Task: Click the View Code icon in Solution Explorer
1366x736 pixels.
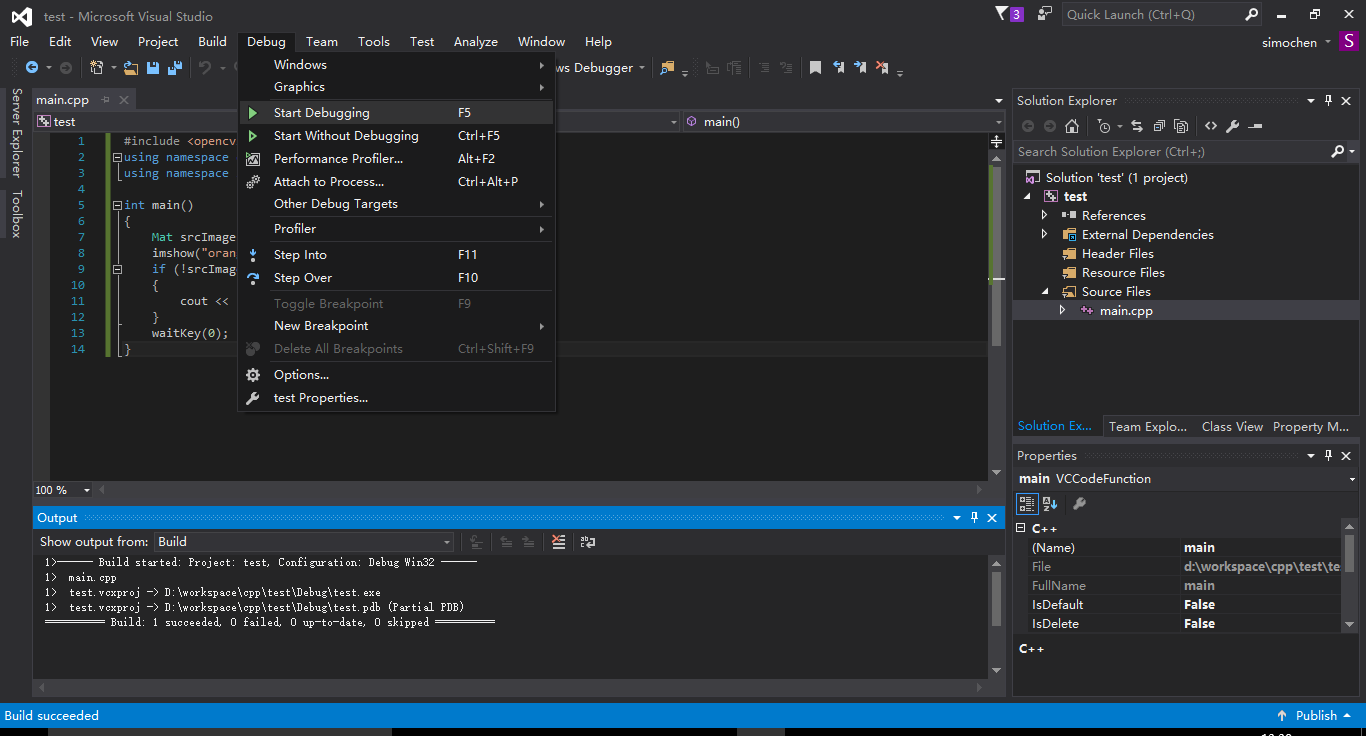Action: 1211,126
